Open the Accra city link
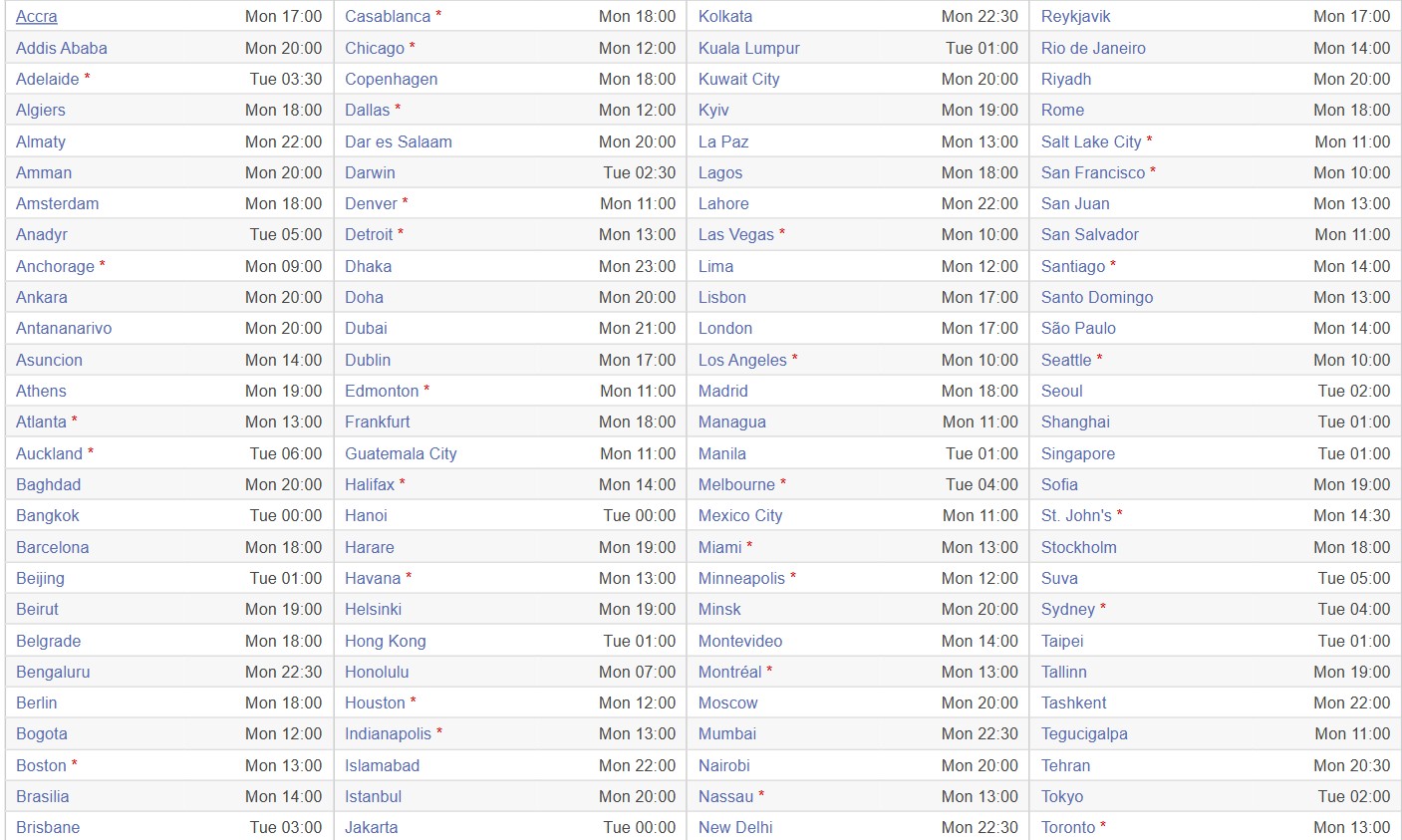This screenshot has width=1402, height=840. pos(37,17)
